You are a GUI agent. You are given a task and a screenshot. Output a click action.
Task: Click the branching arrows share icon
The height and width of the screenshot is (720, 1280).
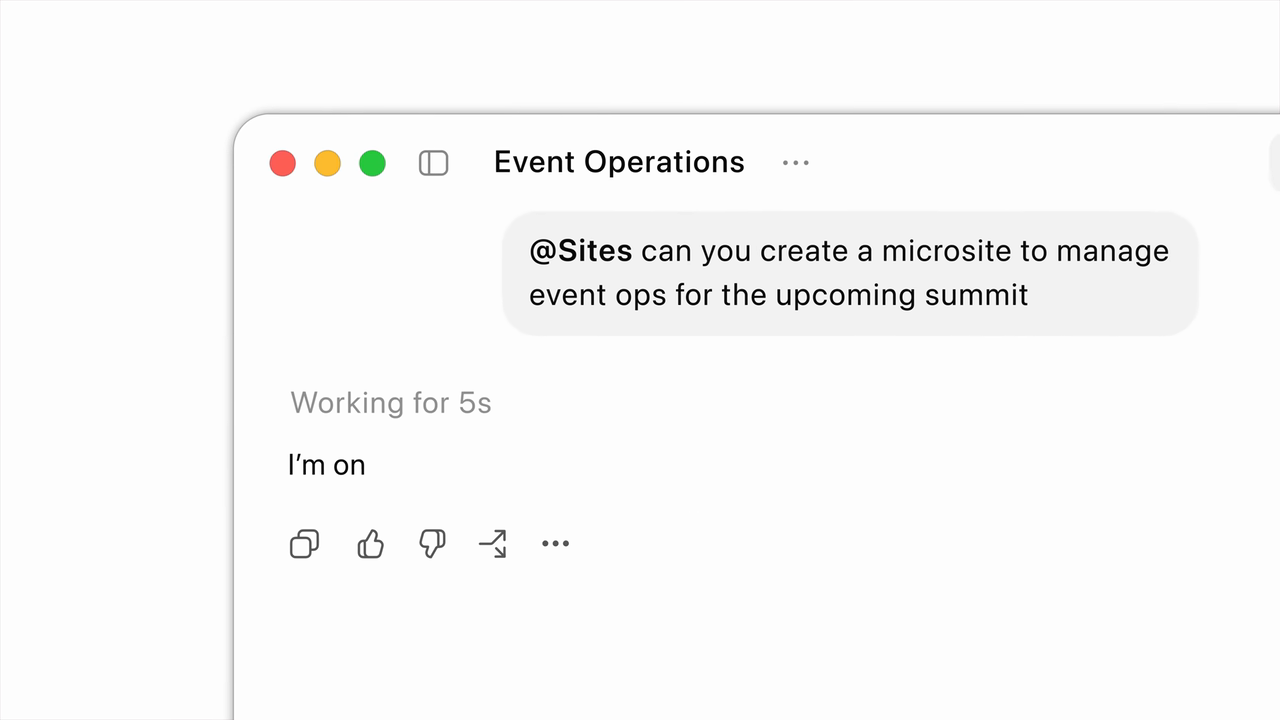point(493,544)
